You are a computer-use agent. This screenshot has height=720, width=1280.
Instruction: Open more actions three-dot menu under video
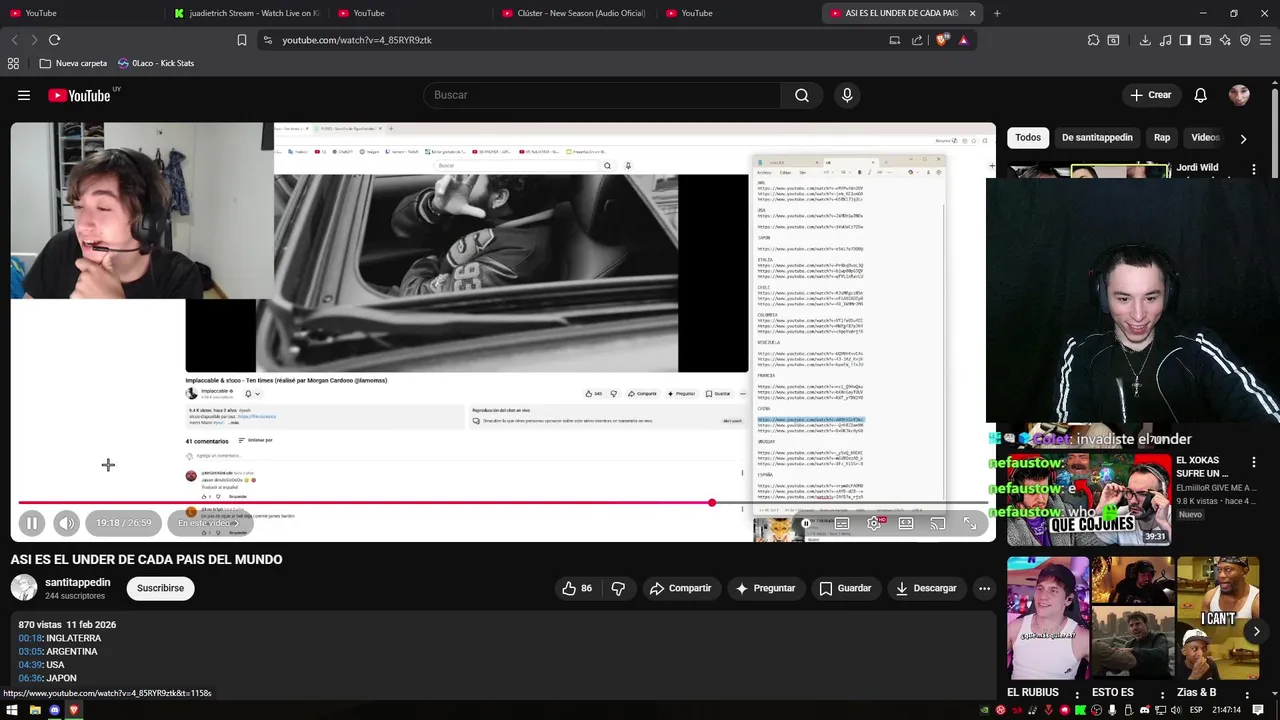984,588
